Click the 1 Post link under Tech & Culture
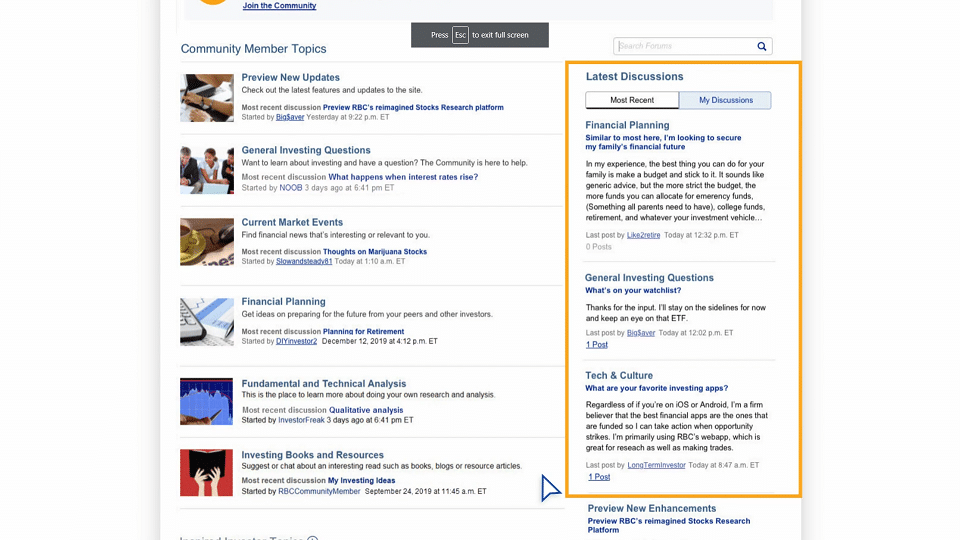The height and width of the screenshot is (540, 960). [x=599, y=477]
